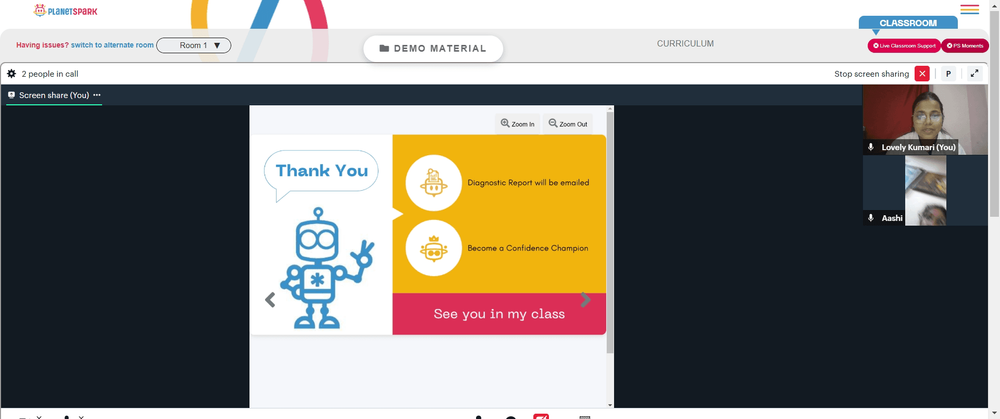Click the P button in call bar
The height and width of the screenshot is (419, 1000).
click(948, 73)
